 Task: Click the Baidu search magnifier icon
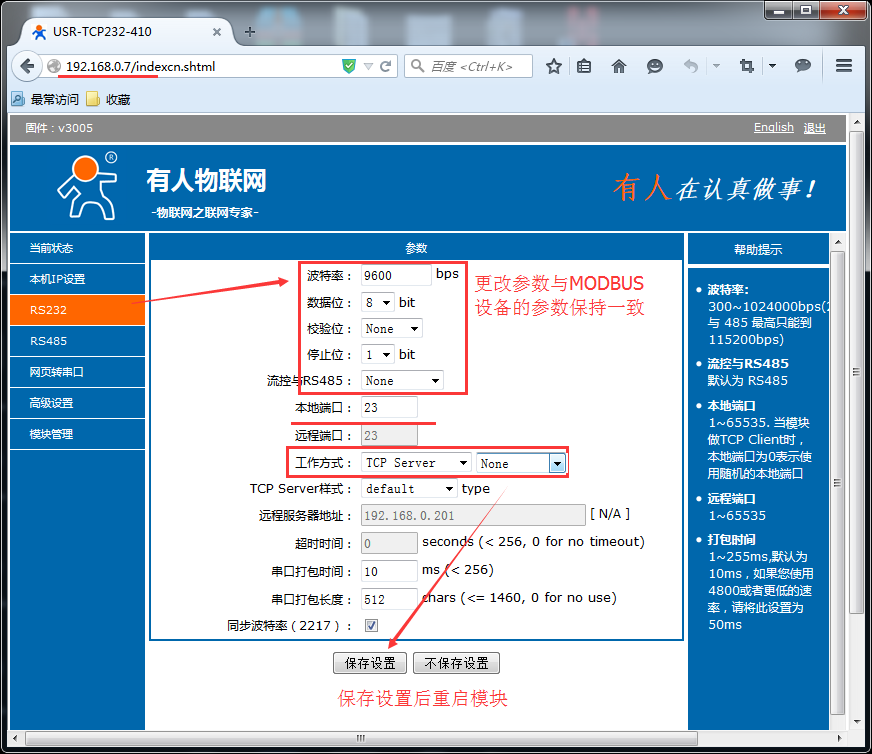click(x=417, y=66)
